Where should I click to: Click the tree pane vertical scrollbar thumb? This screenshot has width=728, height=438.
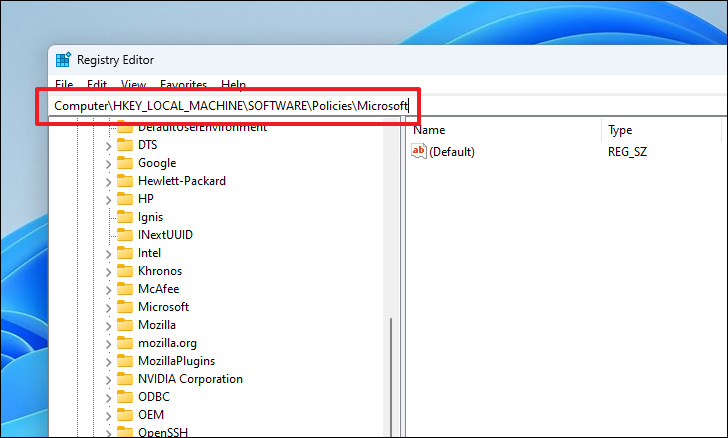coord(391,377)
